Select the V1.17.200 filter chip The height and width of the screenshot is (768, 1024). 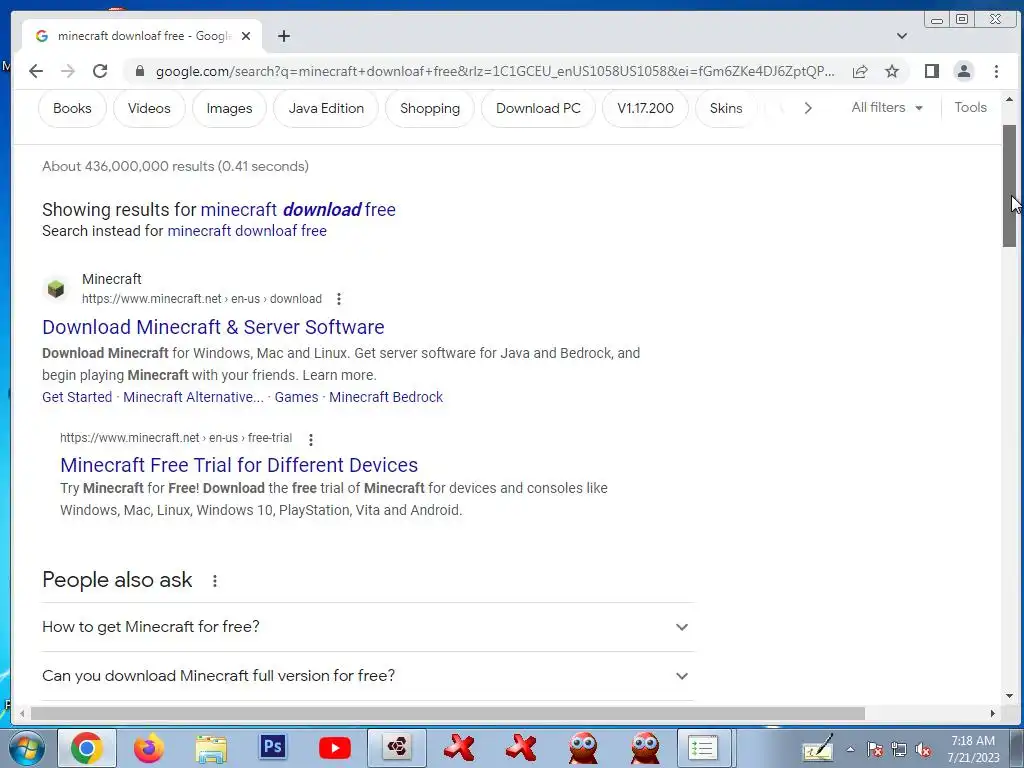(x=645, y=108)
